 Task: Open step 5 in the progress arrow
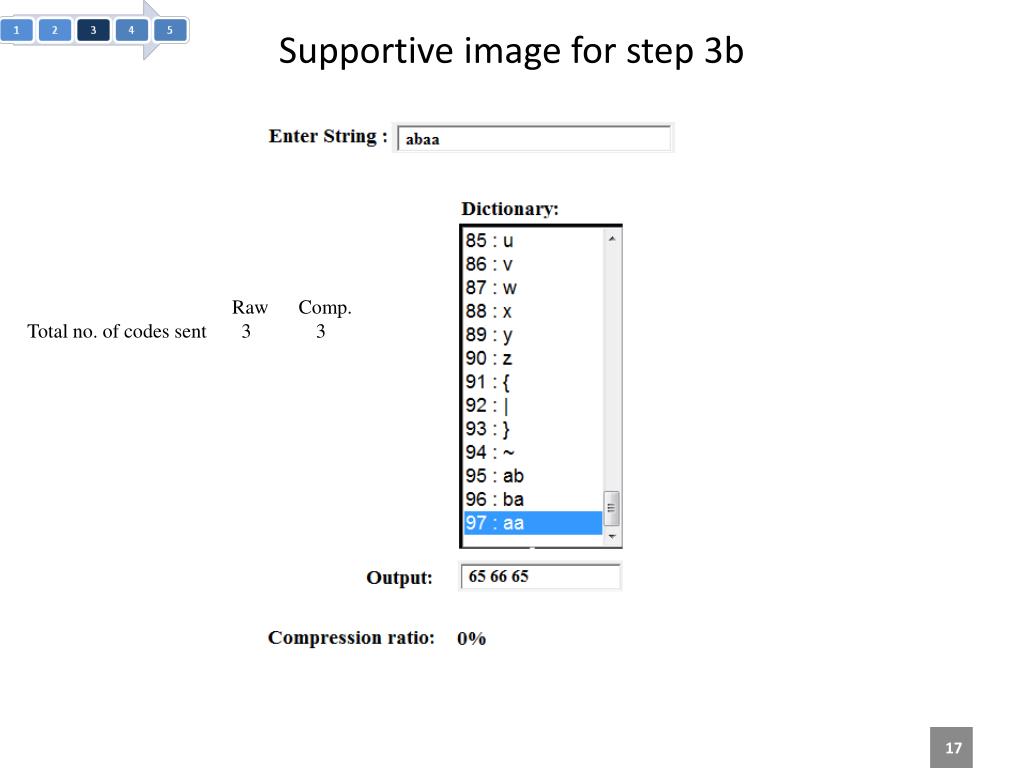170,30
